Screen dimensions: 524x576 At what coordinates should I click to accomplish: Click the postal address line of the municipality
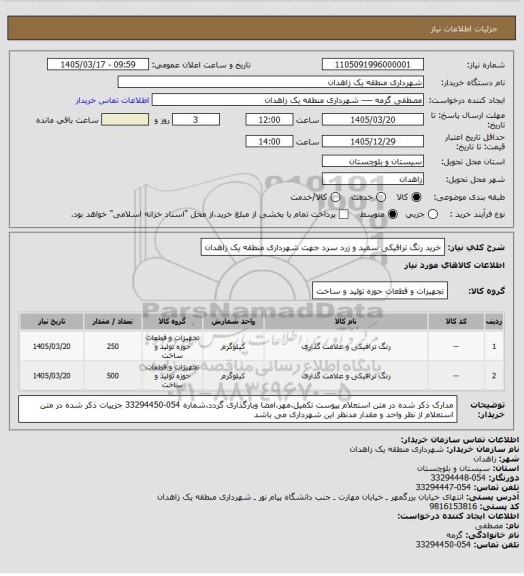point(311,497)
